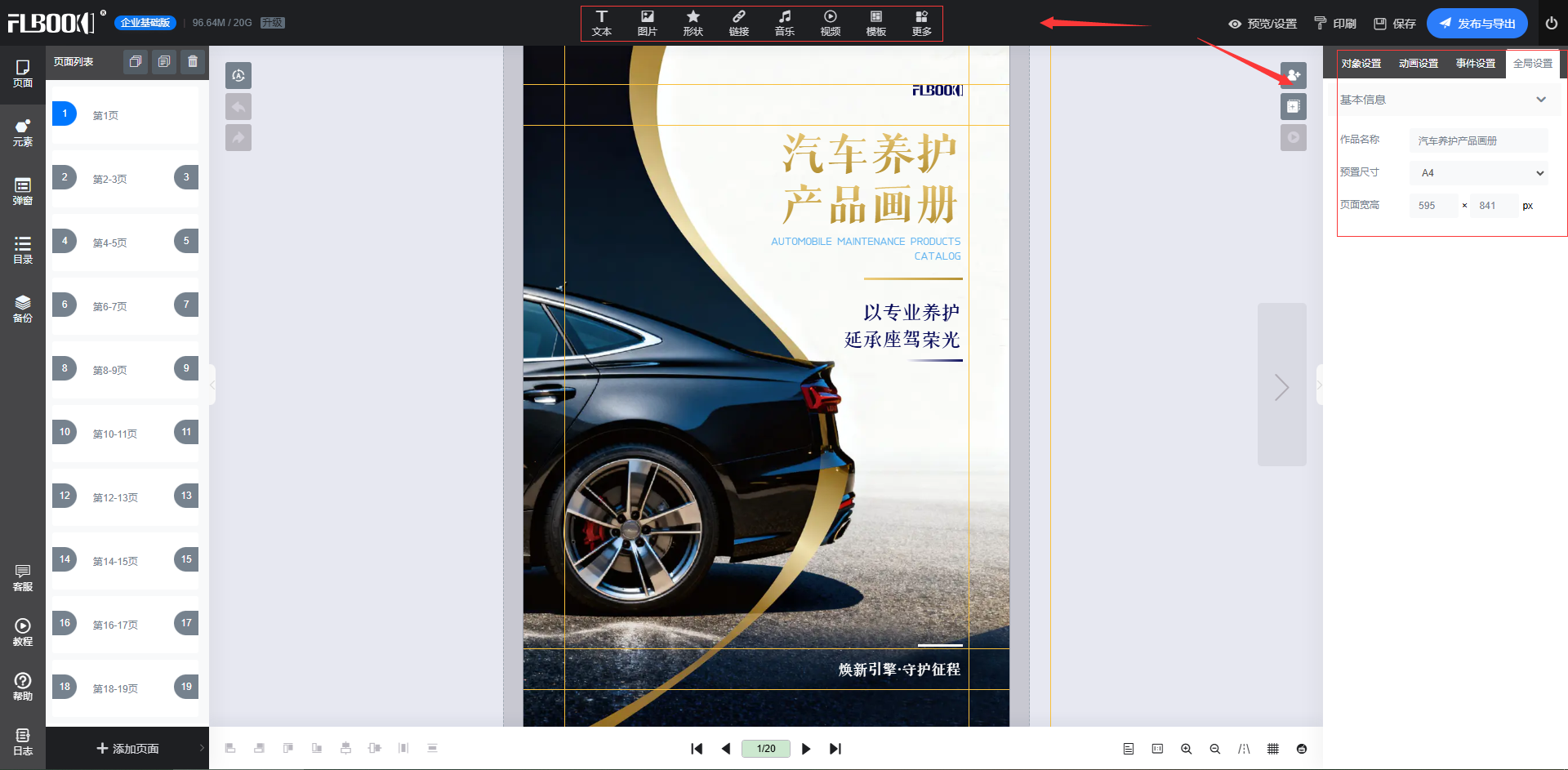Zoom in on the canvas

pos(1186,749)
